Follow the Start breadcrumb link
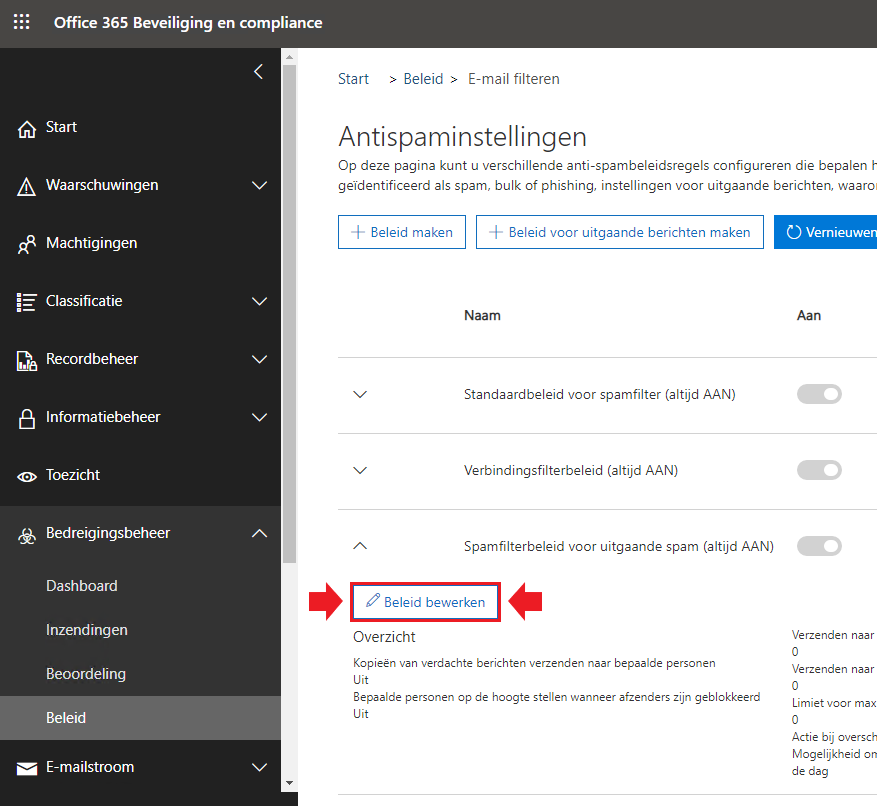Image resolution: width=877 pixels, height=806 pixels. (353, 79)
